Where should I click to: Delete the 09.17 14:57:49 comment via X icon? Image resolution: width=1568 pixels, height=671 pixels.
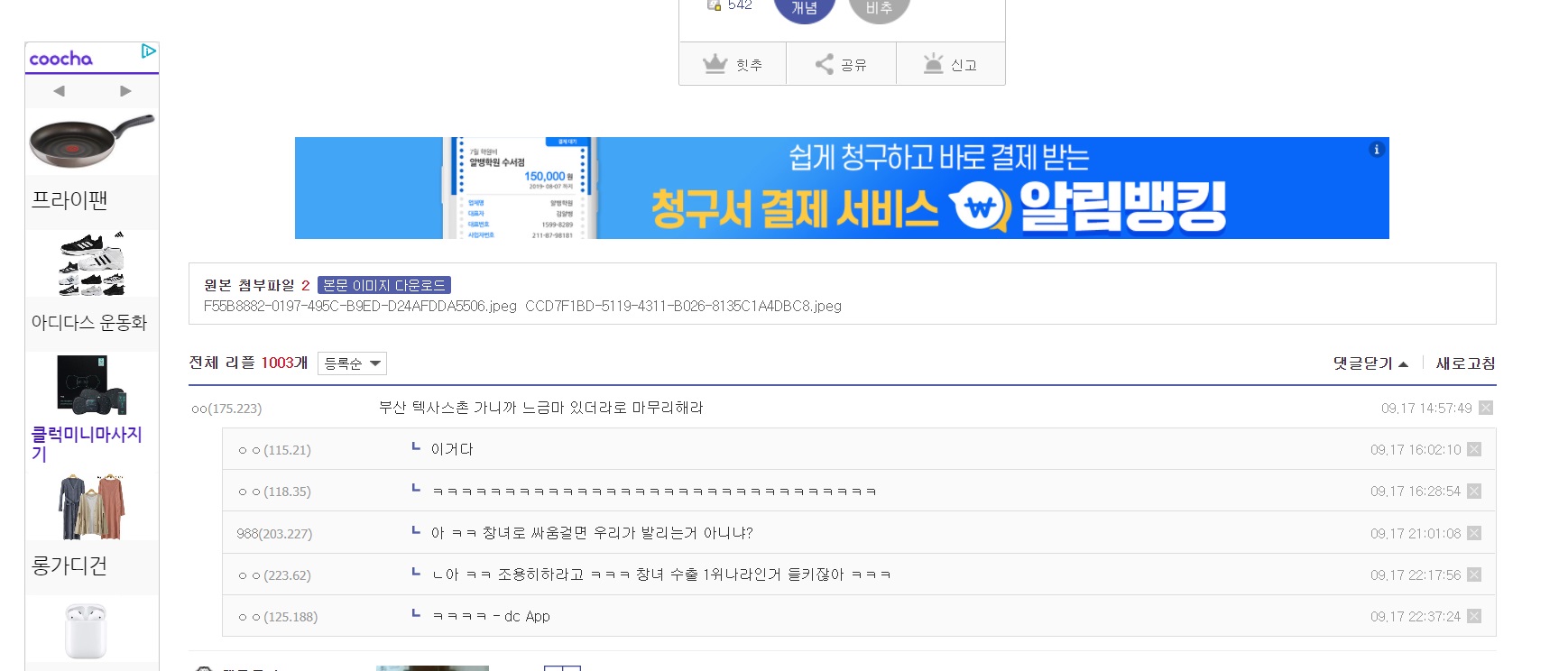pyautogui.click(x=1486, y=408)
